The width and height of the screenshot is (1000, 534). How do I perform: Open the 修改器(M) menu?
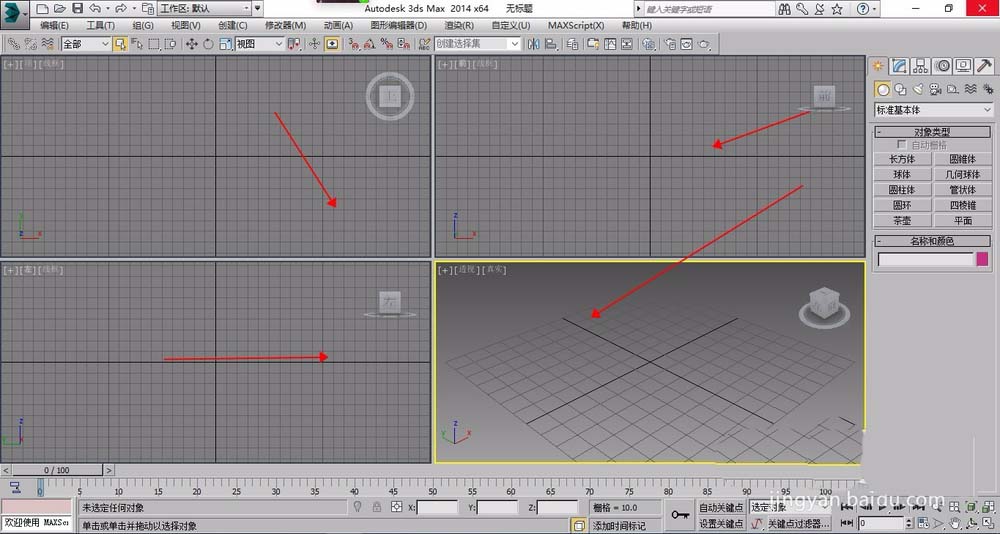coord(285,26)
